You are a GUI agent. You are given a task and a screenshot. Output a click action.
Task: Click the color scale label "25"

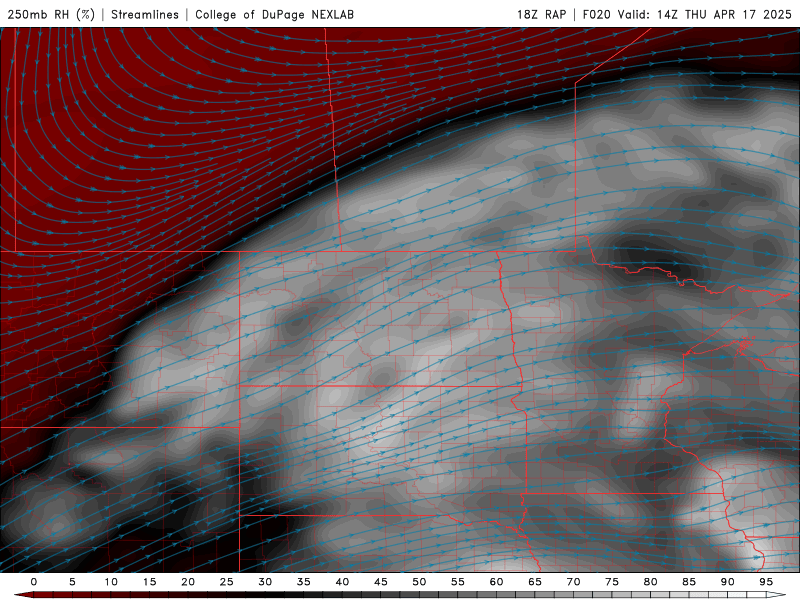pyautogui.click(x=227, y=582)
